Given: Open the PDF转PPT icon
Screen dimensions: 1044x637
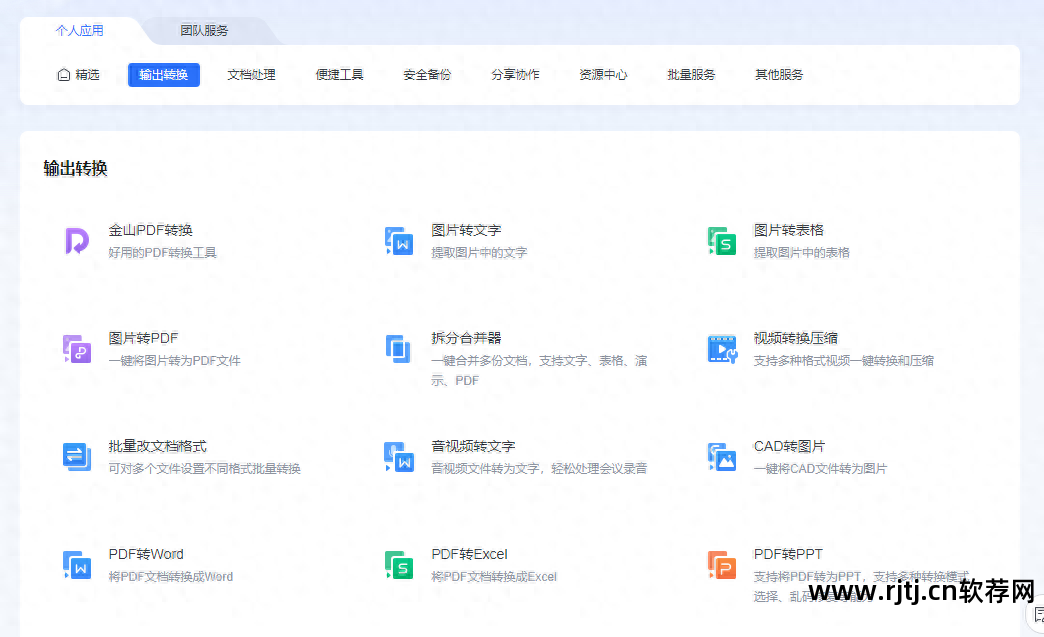Looking at the screenshot, I should coord(721,564).
